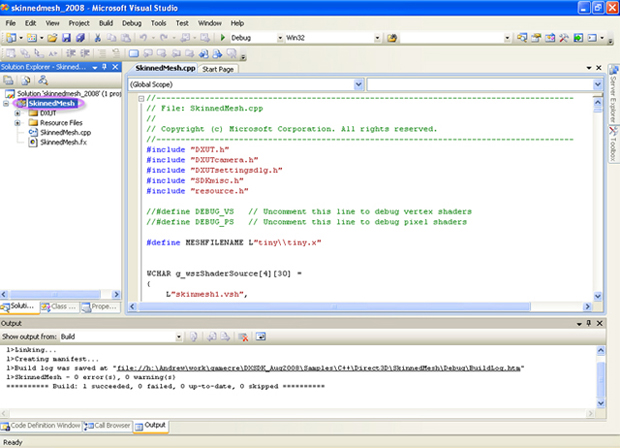Open the Object Browser toolbar icon
Image resolution: width=620 pixels, height=448 pixels.
(x=550, y=38)
